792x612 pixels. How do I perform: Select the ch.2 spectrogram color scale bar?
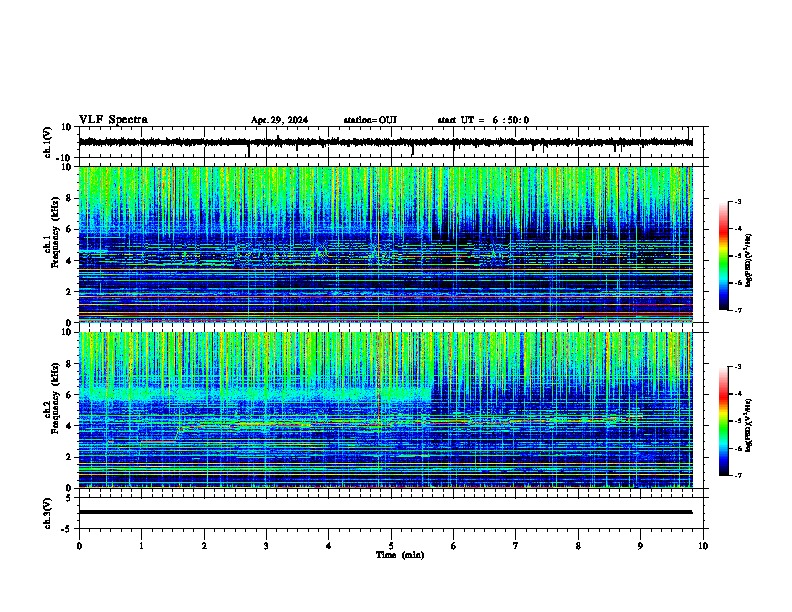tap(723, 421)
